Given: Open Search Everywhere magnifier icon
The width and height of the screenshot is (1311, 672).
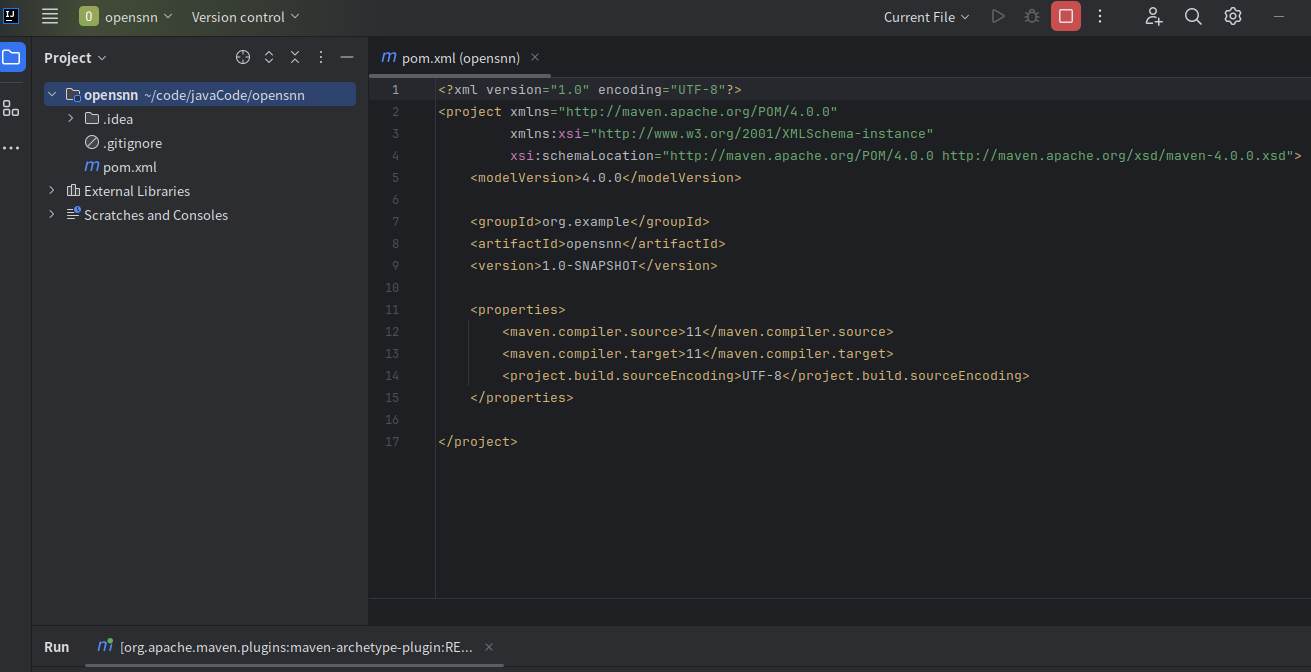Looking at the screenshot, I should pos(1193,16).
